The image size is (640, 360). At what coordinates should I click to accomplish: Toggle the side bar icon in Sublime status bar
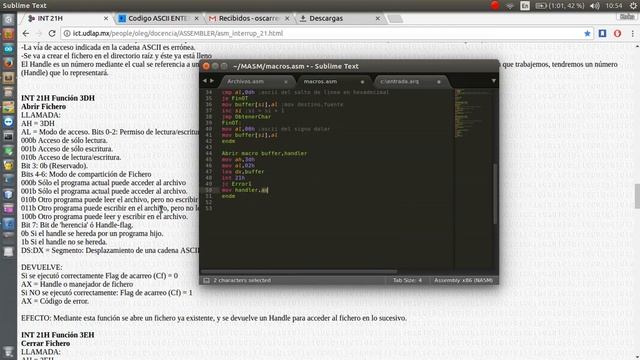[207, 280]
